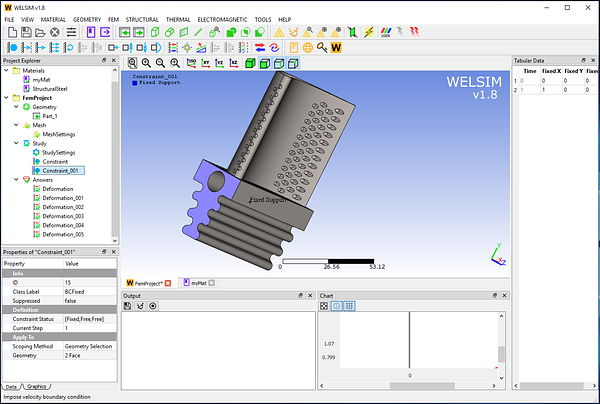600x404 pixels.
Task: Create a green plate geometry
Action: (x=184, y=32)
